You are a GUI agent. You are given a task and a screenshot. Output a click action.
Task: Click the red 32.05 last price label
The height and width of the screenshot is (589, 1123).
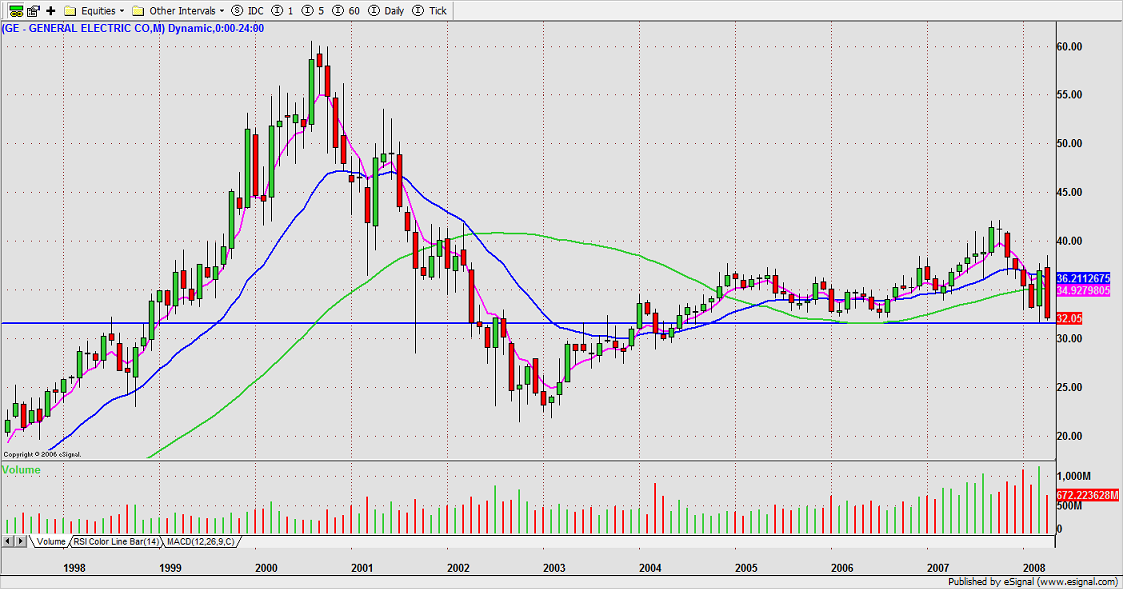click(1069, 318)
